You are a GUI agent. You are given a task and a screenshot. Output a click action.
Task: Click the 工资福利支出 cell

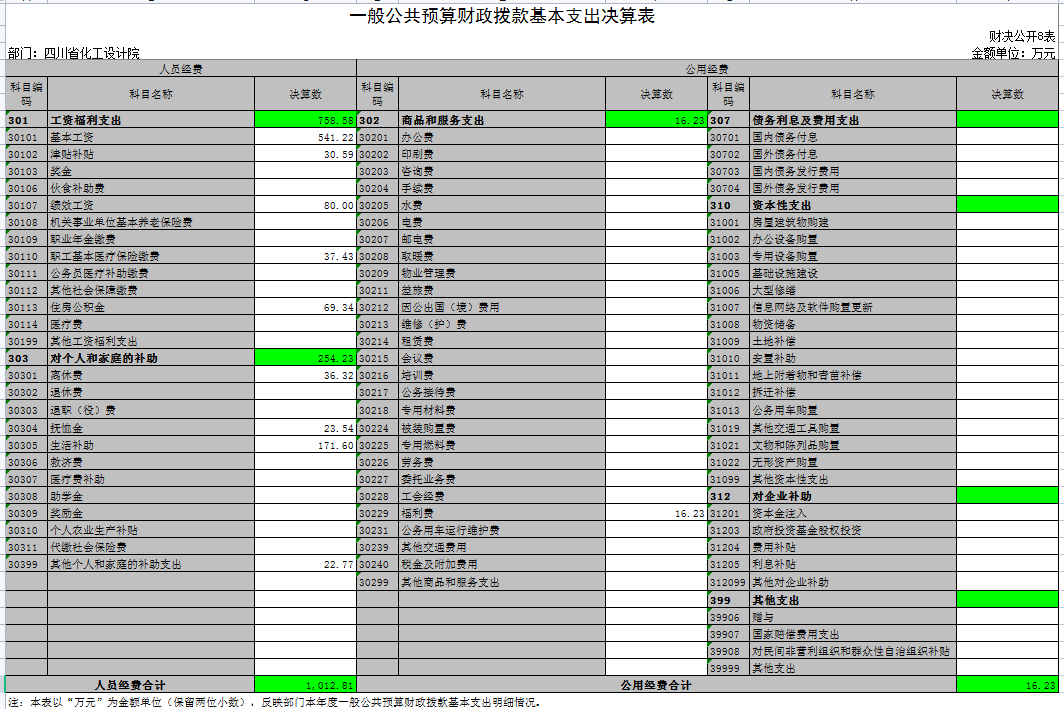[x=151, y=120]
